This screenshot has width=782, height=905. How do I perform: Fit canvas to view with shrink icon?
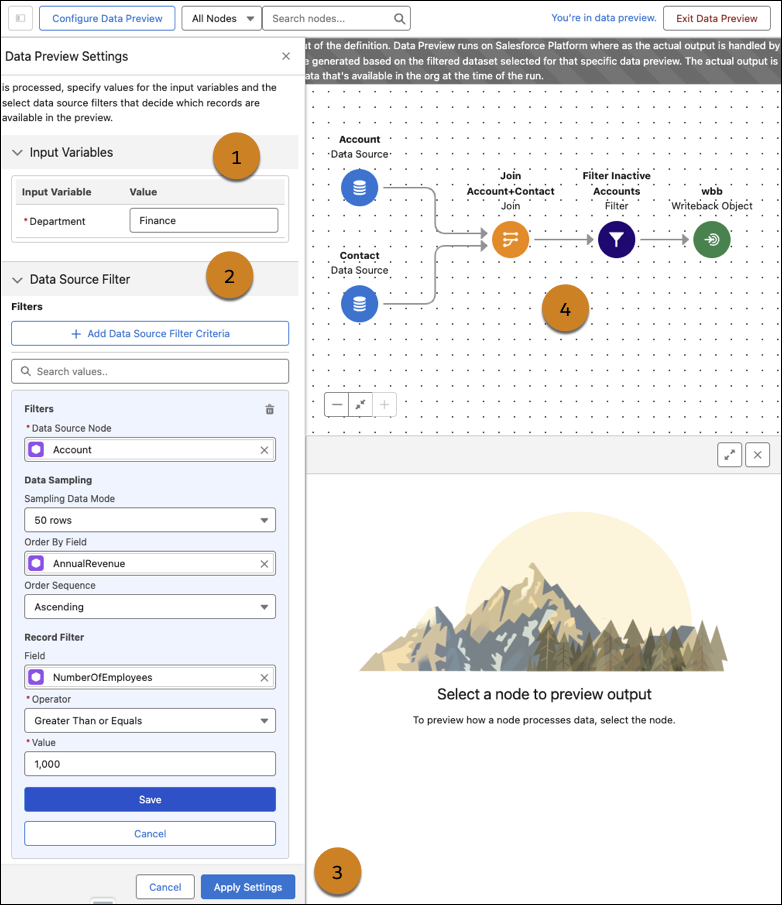(x=361, y=405)
